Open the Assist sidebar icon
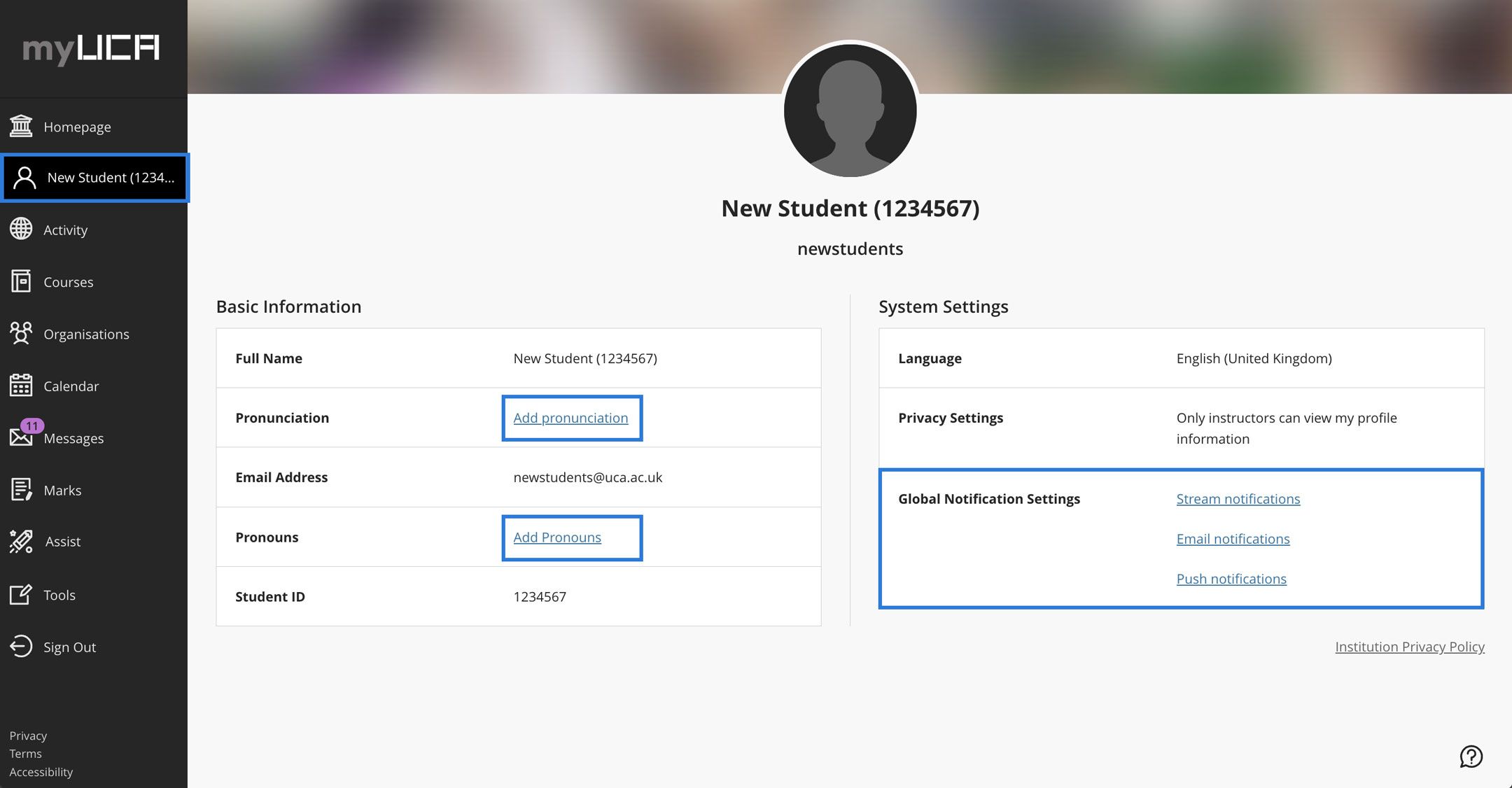This screenshot has height=788, width=1512. pyautogui.click(x=21, y=541)
